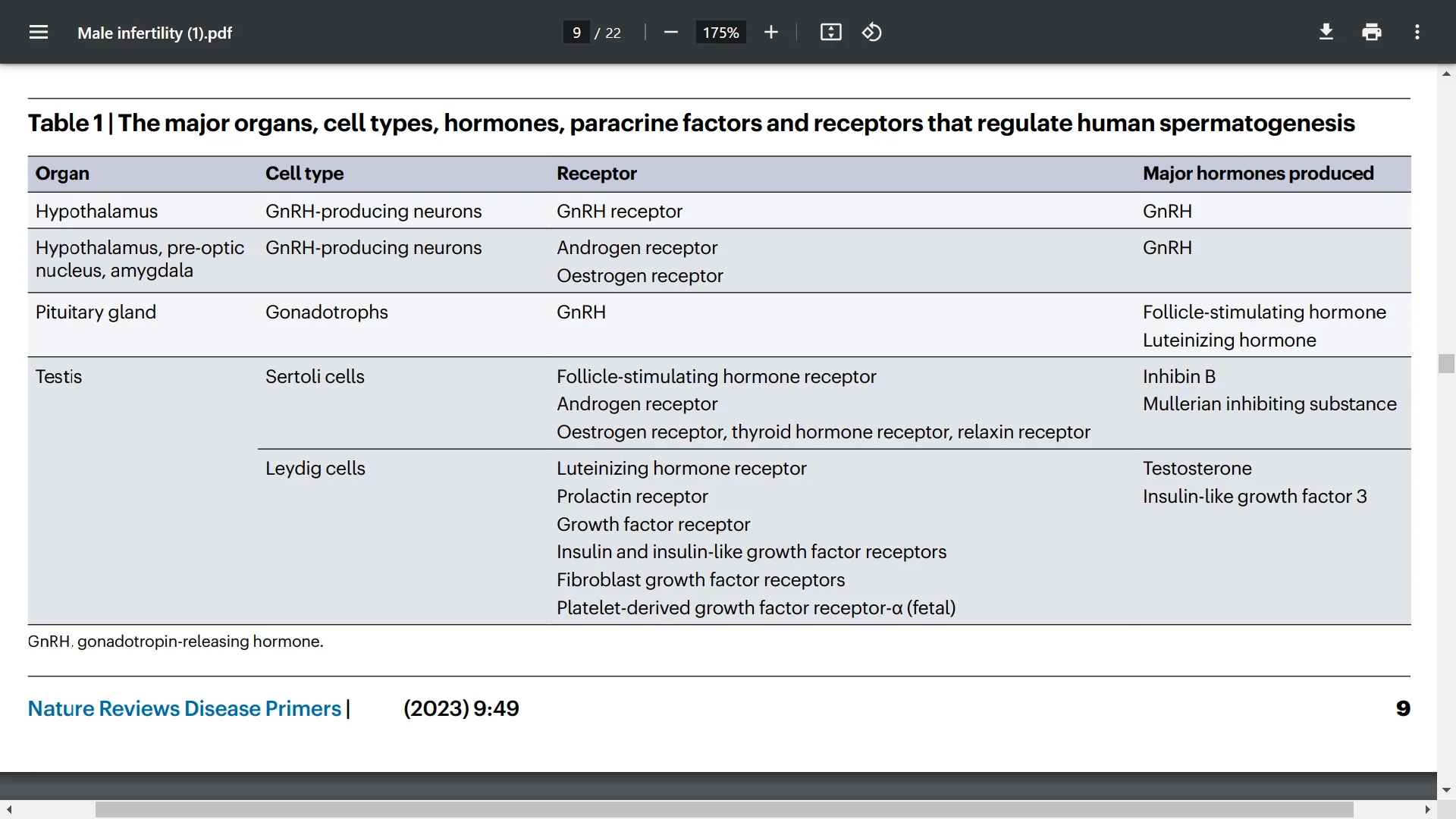
Task: Click the Prolactin receptor text
Action: tap(632, 497)
